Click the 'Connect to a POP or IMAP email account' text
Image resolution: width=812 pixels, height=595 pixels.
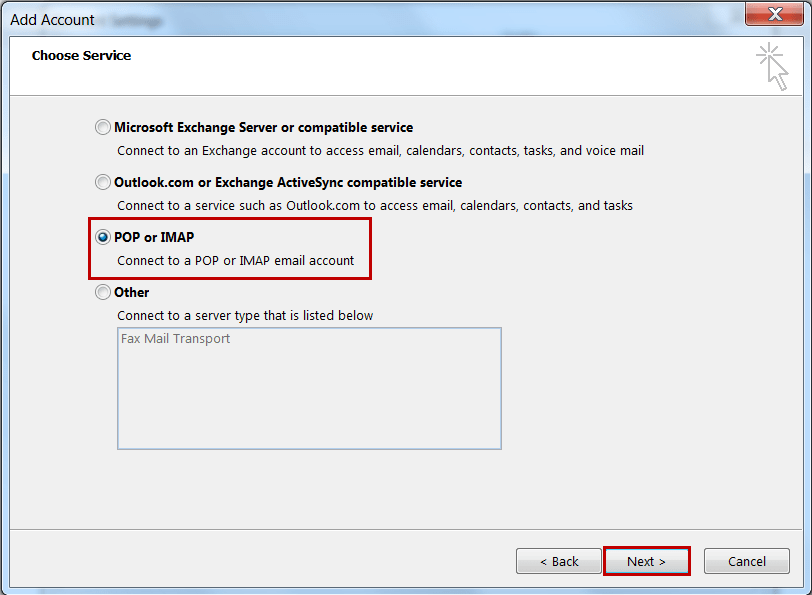[x=236, y=260]
